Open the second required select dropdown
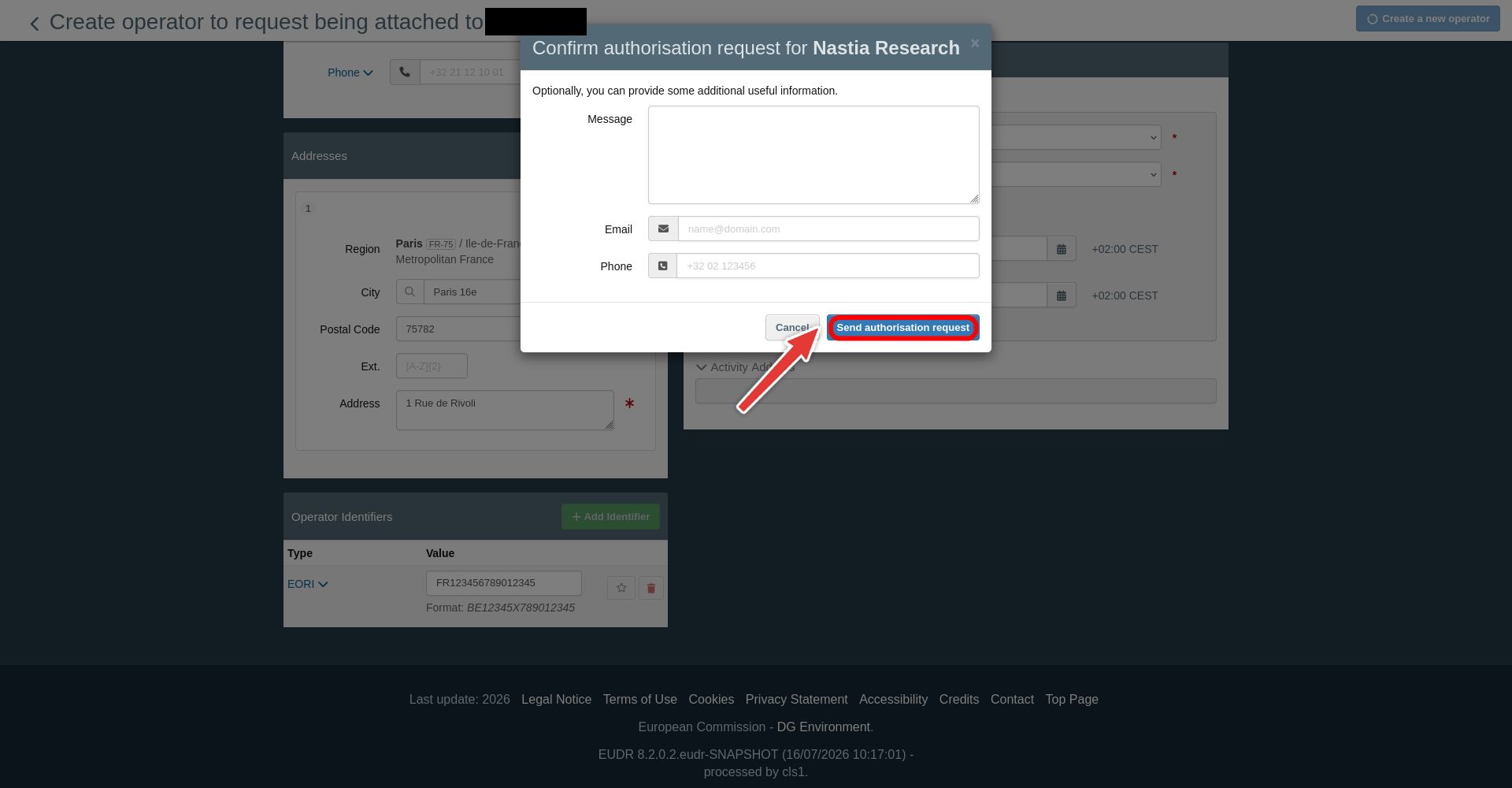1512x788 pixels. click(1077, 174)
